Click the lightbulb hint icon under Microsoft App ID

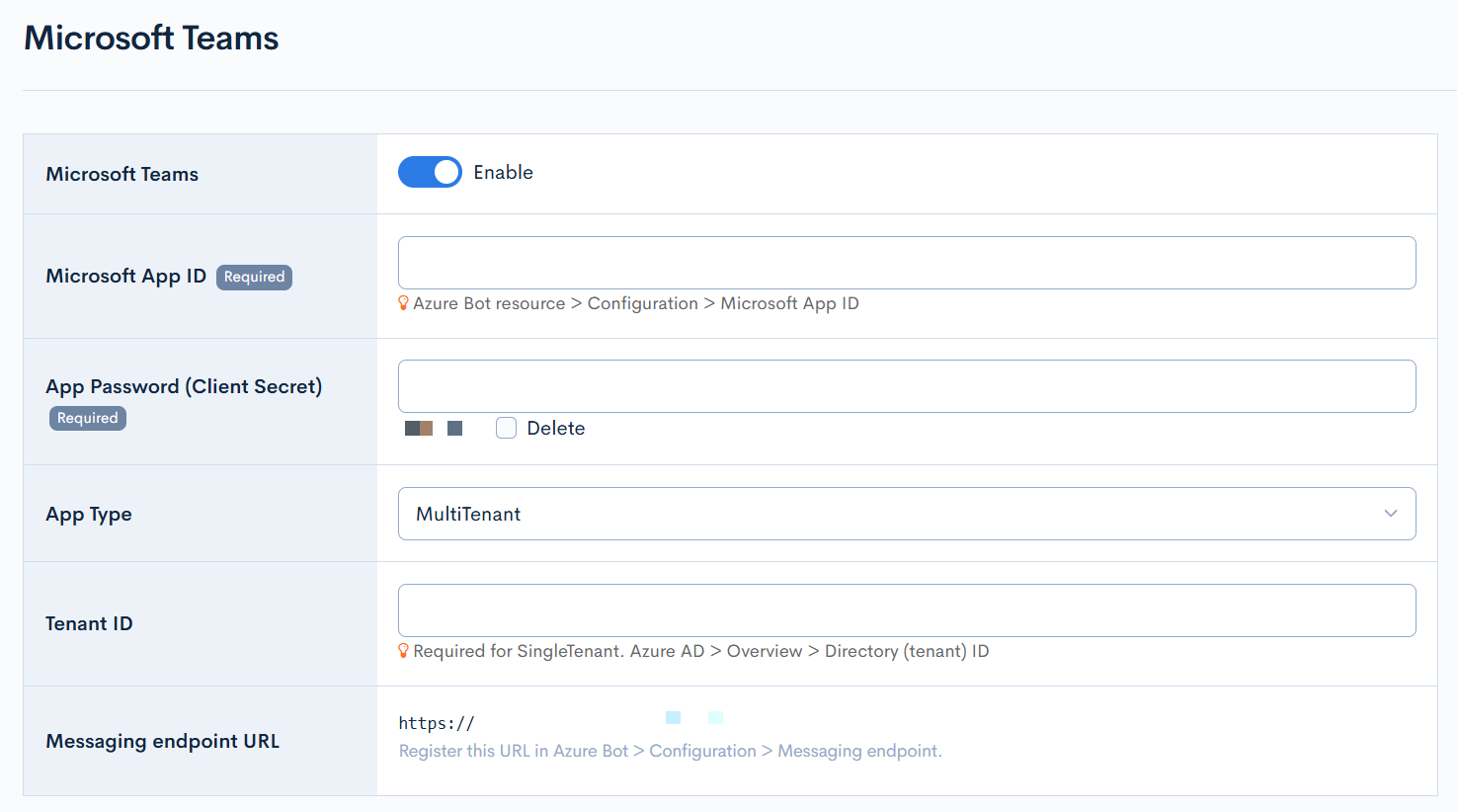click(x=403, y=303)
